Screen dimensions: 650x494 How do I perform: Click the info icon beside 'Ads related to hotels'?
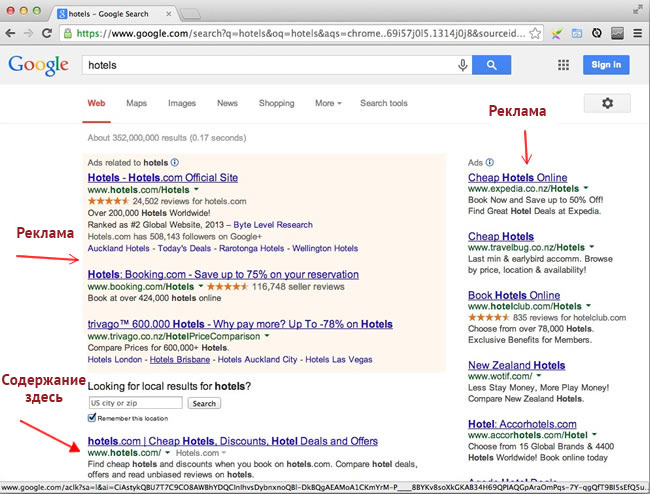click(175, 161)
